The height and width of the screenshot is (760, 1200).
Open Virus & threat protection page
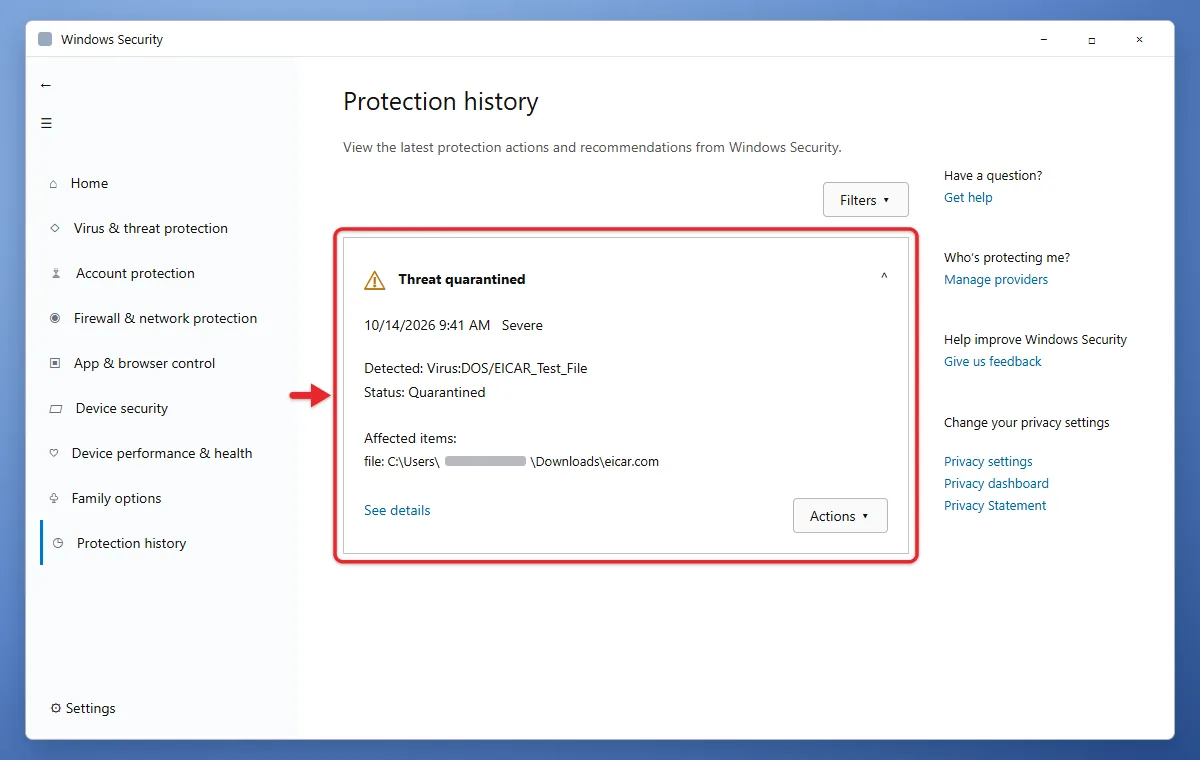(x=151, y=228)
